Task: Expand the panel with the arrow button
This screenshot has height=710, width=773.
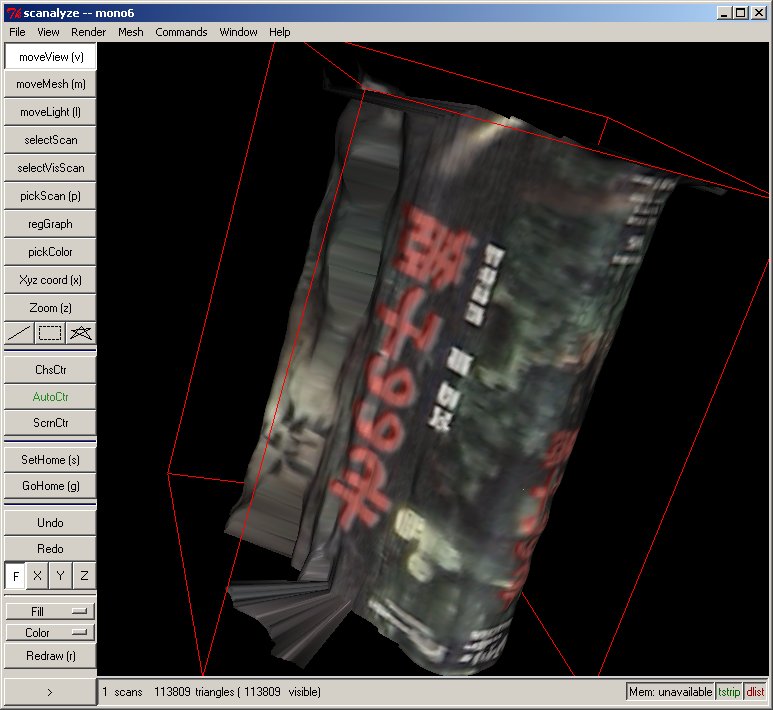Action: (50, 692)
